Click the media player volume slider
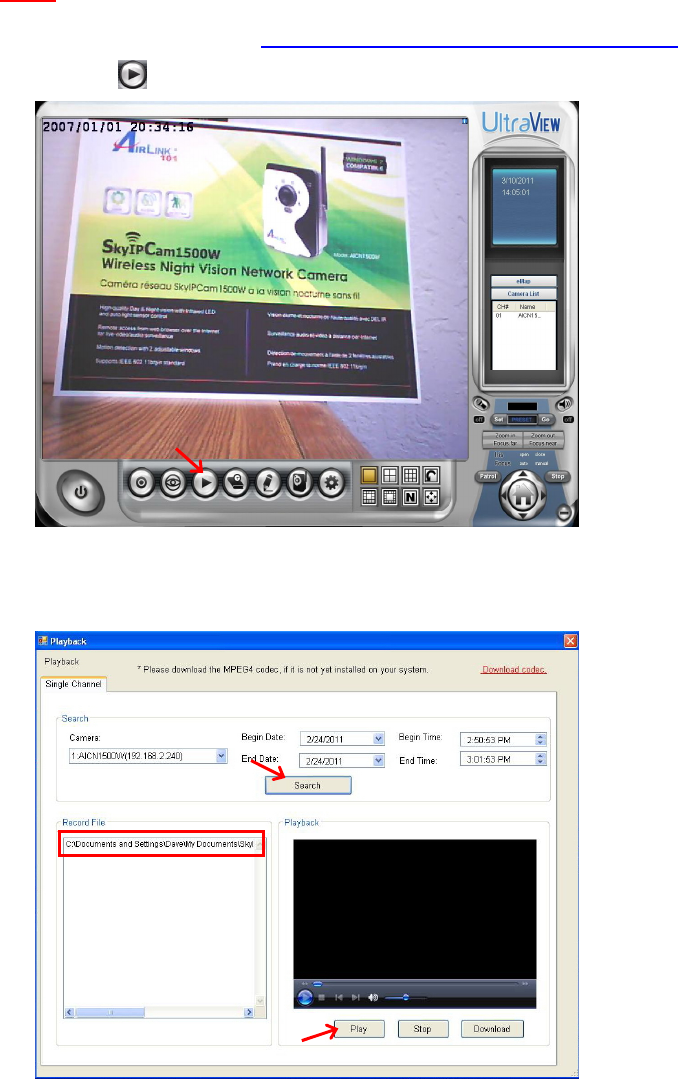 [x=405, y=997]
